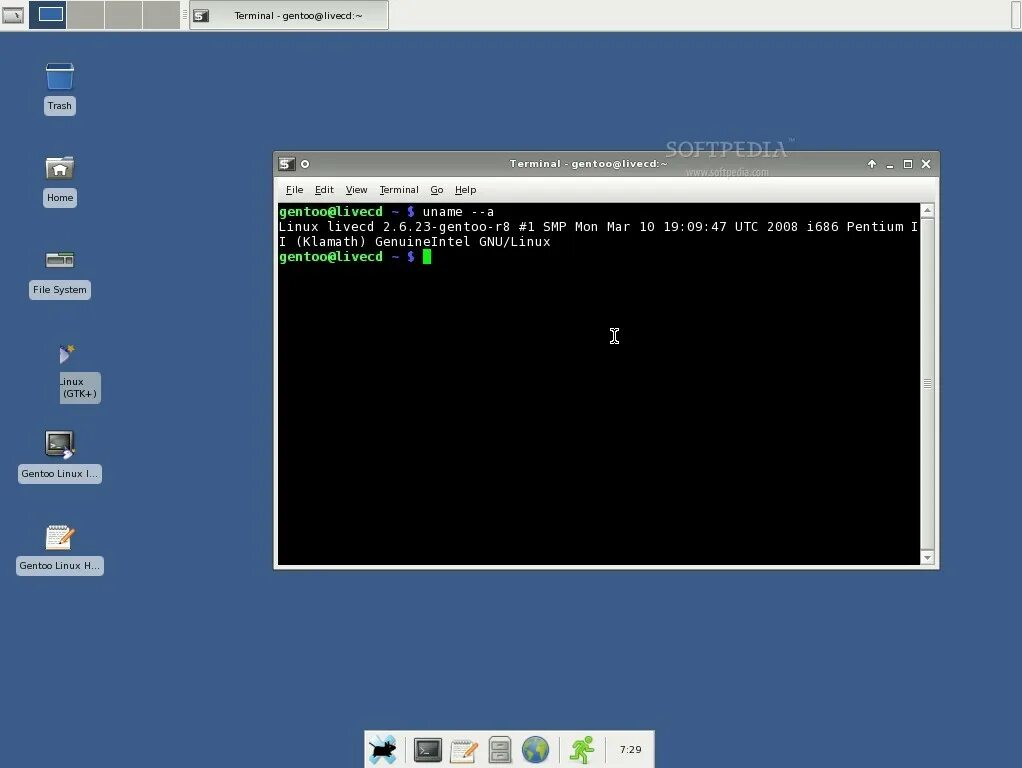Launch text editor from bottom panel notepad icon

(x=464, y=750)
